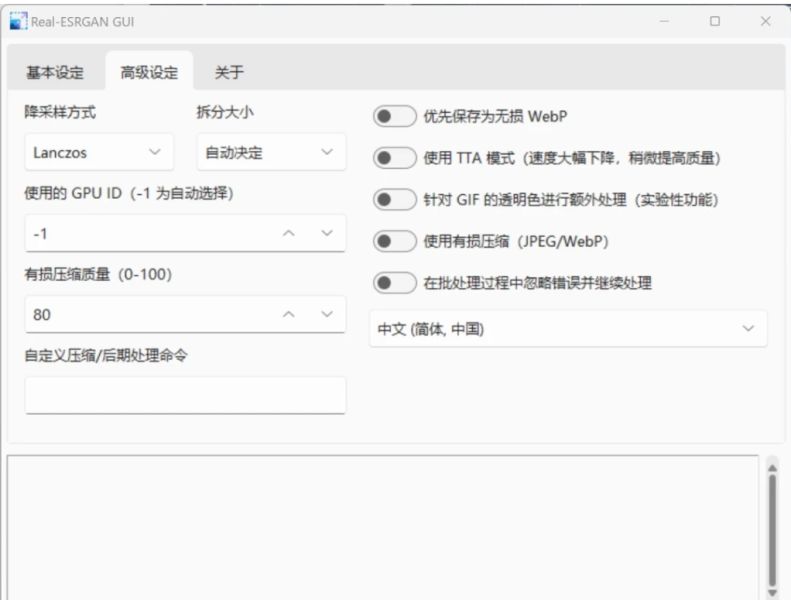Click the 拆分大小 label
This screenshot has height=600, width=791.
225,112
